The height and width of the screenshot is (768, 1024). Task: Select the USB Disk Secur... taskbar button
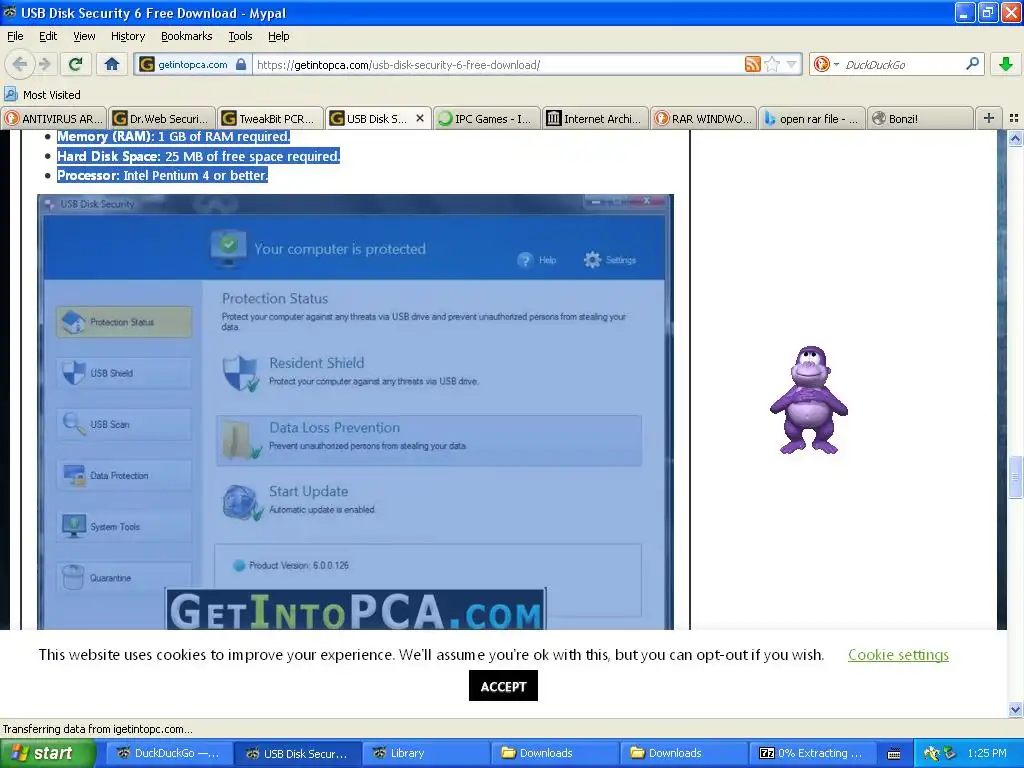pyautogui.click(x=298, y=753)
